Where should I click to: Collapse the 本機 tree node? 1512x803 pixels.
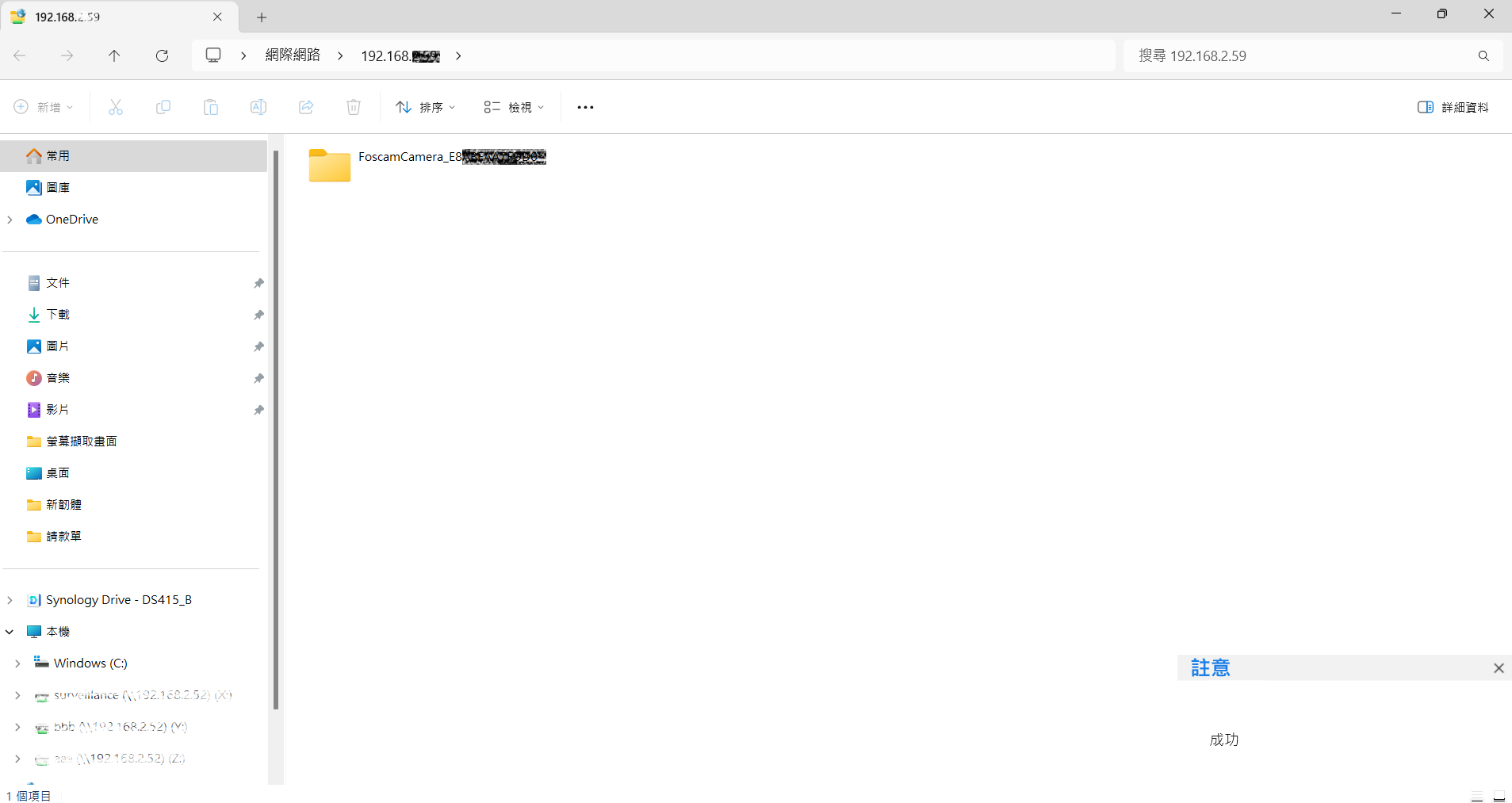[x=10, y=632]
